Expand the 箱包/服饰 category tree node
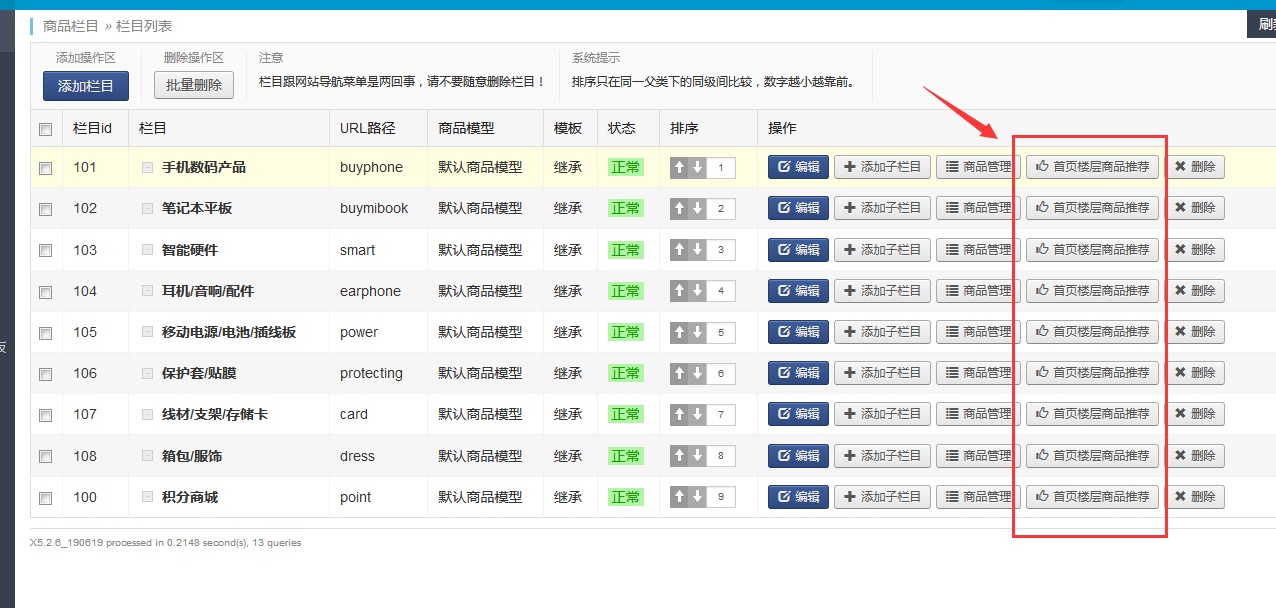1276x608 pixels. coord(147,456)
